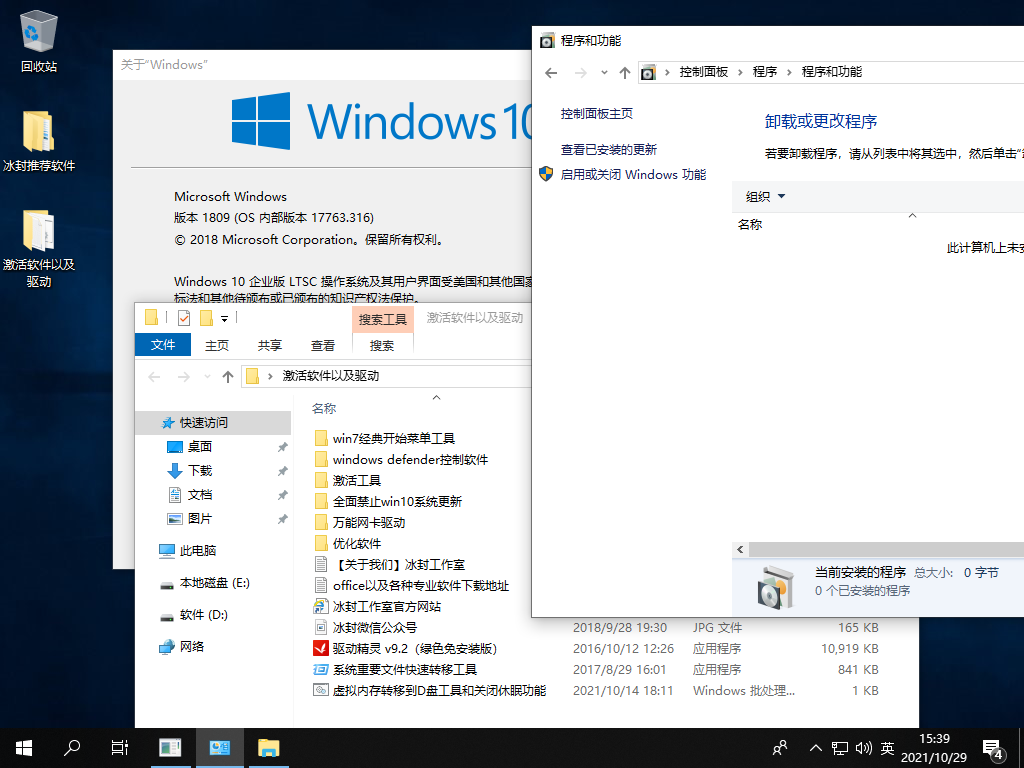This screenshot has height=768, width=1024.
Task: Click 控制面板 in the breadcrumb path
Action: [703, 72]
